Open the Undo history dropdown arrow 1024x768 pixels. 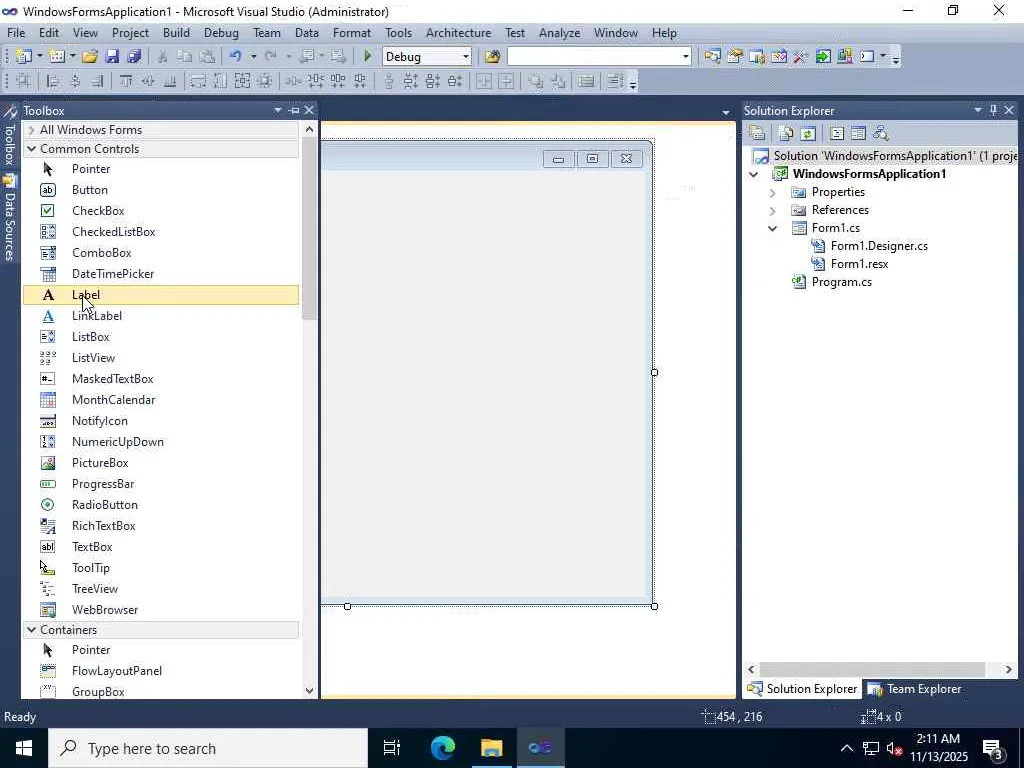point(253,57)
